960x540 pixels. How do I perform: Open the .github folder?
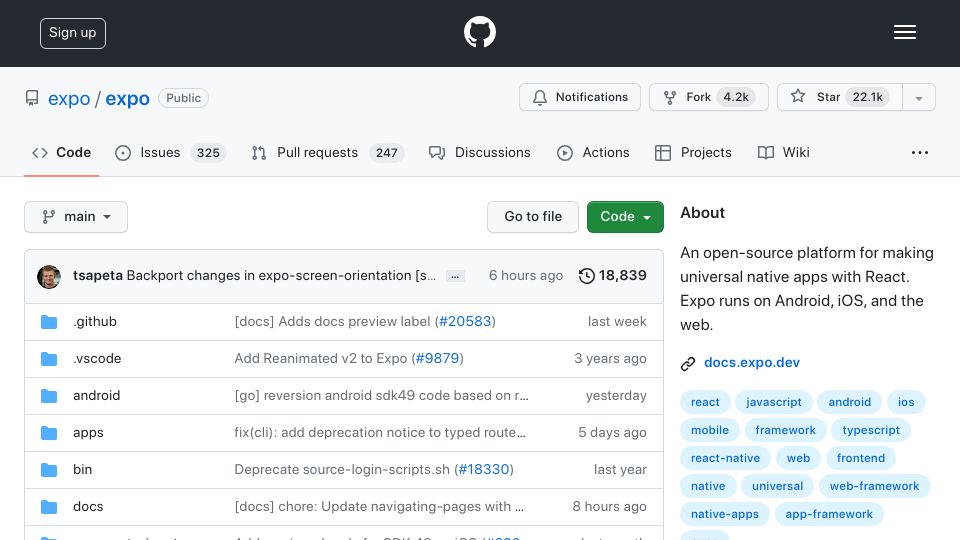point(95,321)
